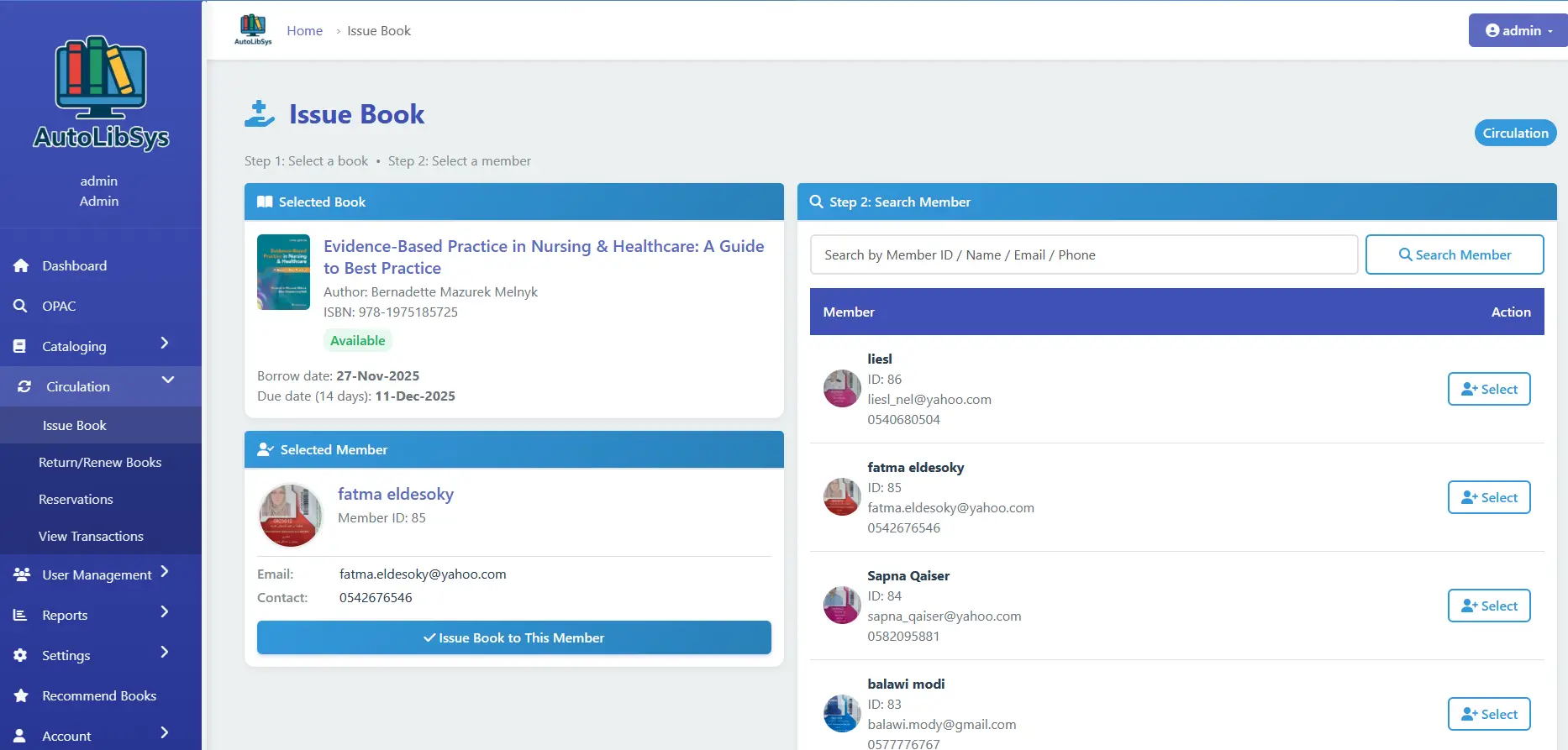Screen dimensions: 1568x750
Task: Click the Search Member button
Action: tap(1454, 254)
